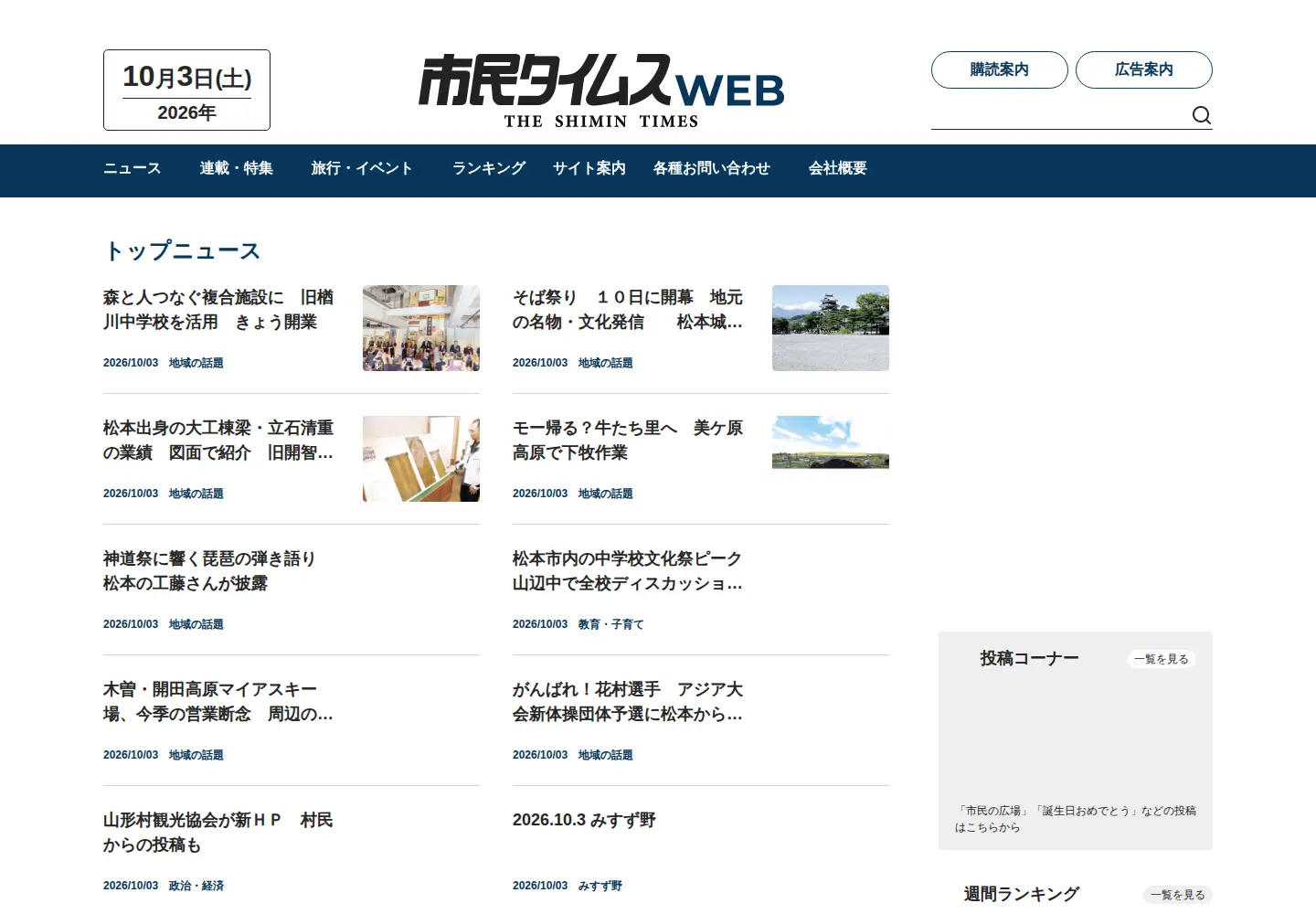Click the トップニュース section heading

(182, 250)
